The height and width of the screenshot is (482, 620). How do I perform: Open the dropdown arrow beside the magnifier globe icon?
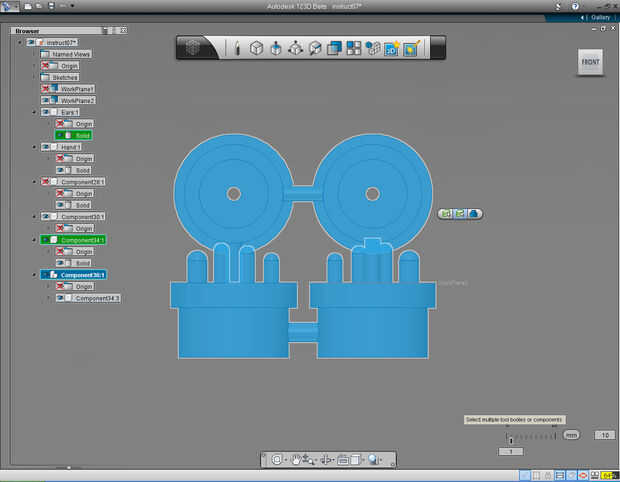pyautogui.click(x=380, y=460)
